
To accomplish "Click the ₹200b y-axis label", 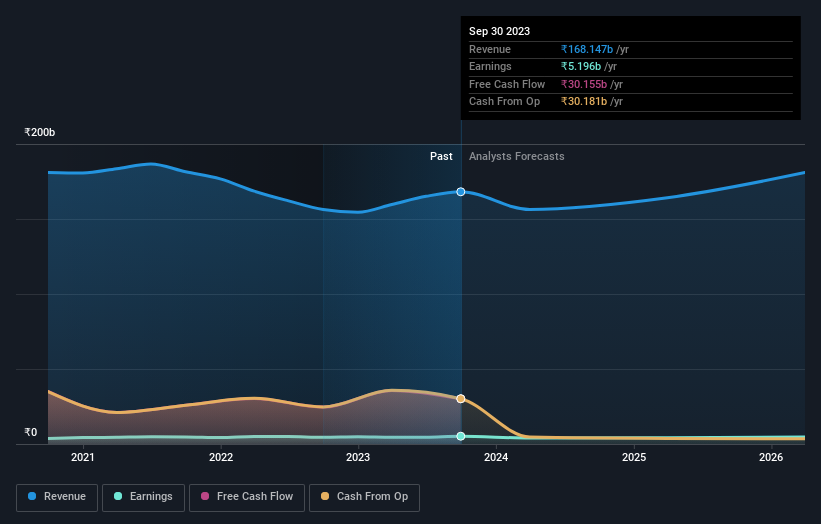I will 39,132.
